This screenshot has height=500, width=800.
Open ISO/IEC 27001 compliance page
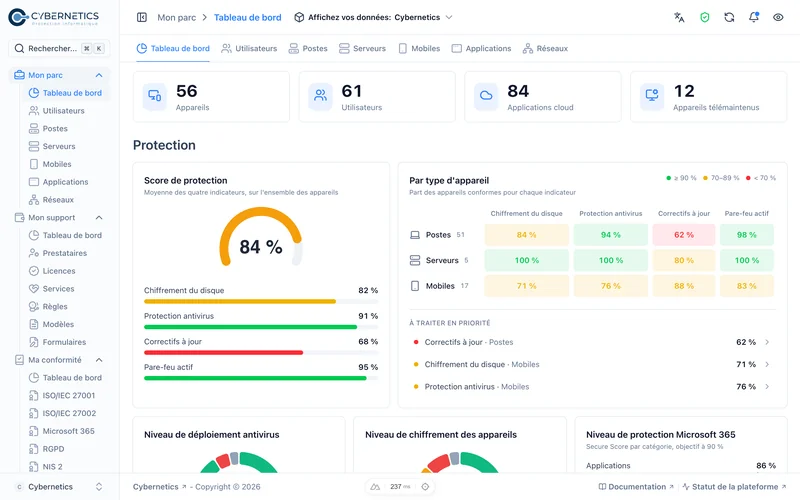point(68,395)
